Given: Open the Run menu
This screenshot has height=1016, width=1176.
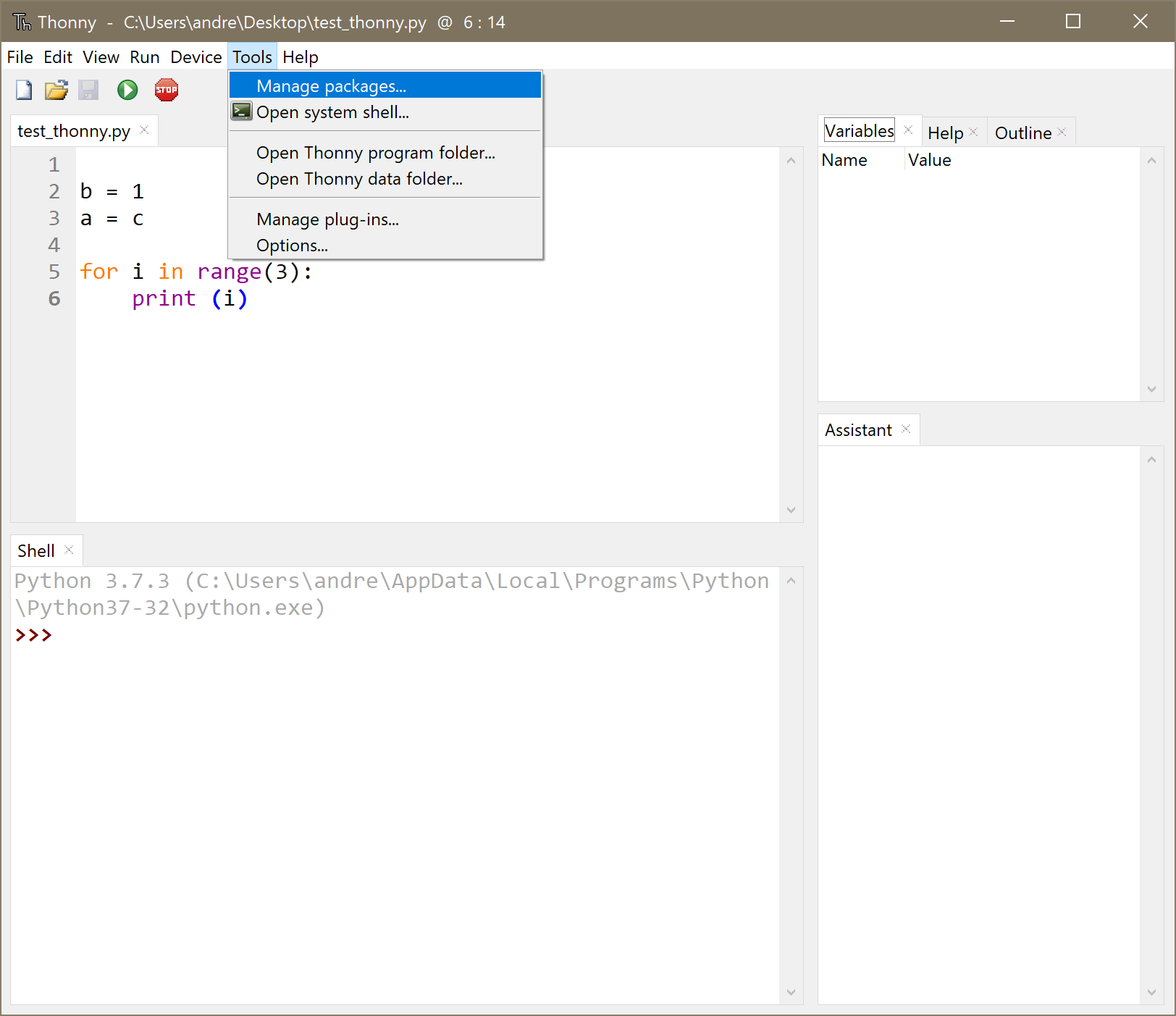Looking at the screenshot, I should pos(145,56).
